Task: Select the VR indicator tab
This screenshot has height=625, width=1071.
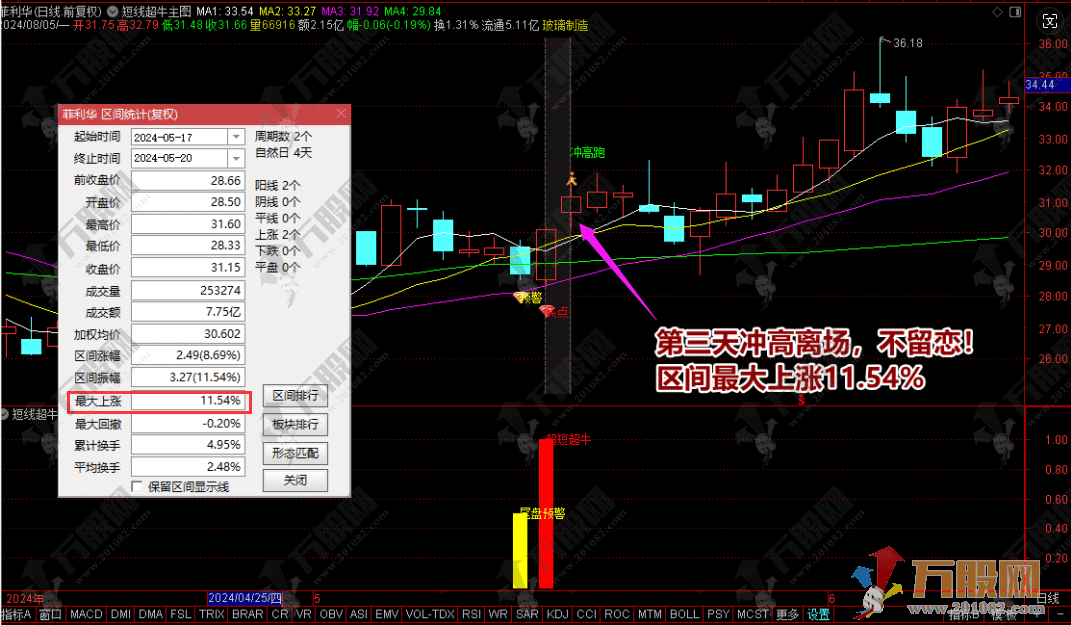Action: click(x=304, y=614)
